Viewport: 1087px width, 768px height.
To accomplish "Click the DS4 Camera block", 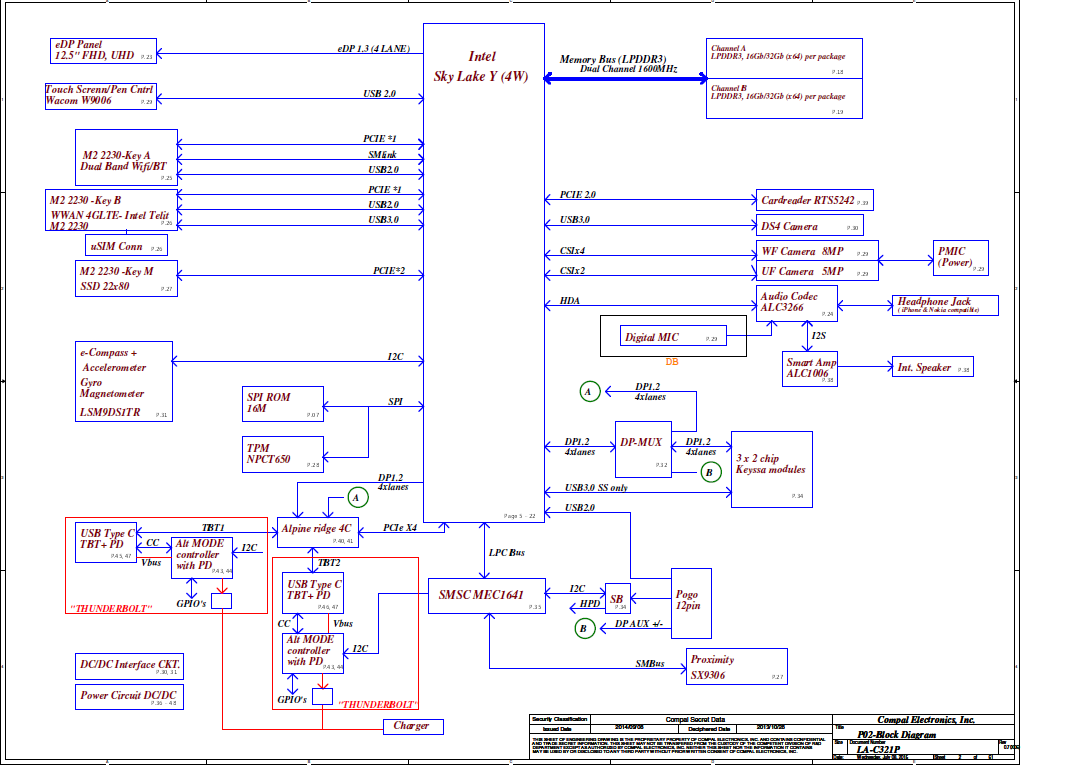I will pos(810,226).
